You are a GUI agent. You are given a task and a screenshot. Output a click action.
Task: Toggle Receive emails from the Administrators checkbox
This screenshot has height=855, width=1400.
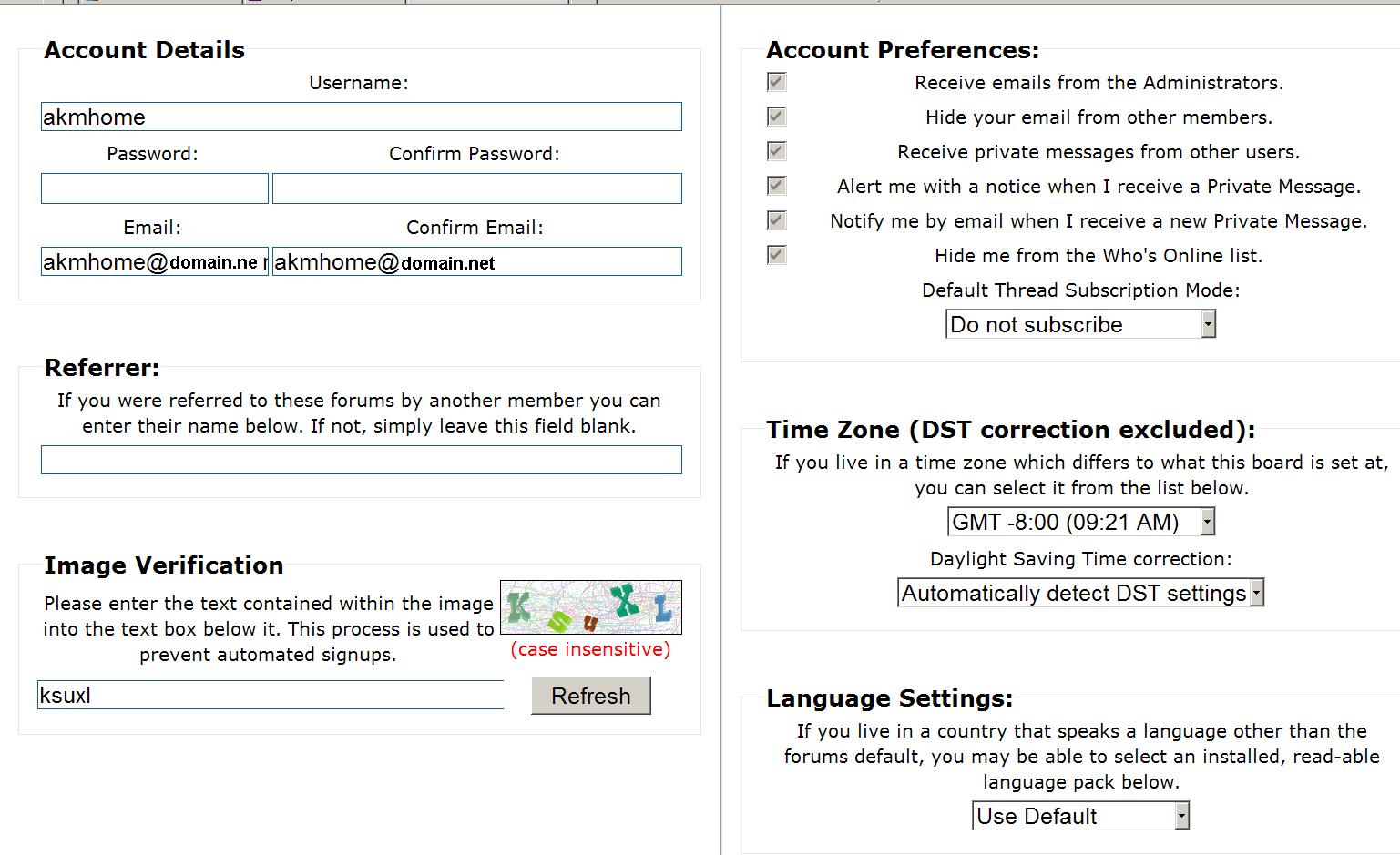point(777,83)
